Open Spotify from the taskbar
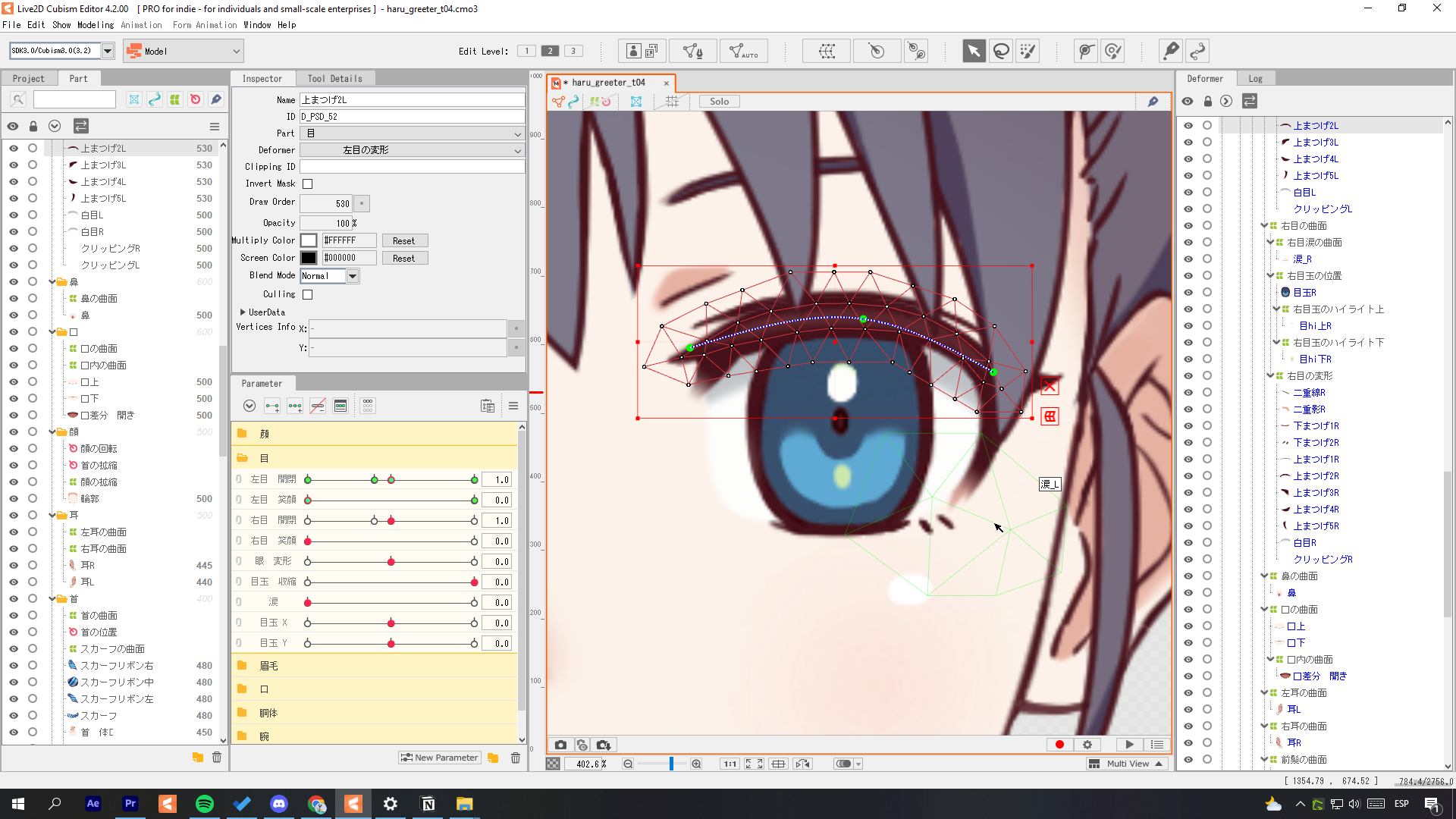 pos(204,804)
